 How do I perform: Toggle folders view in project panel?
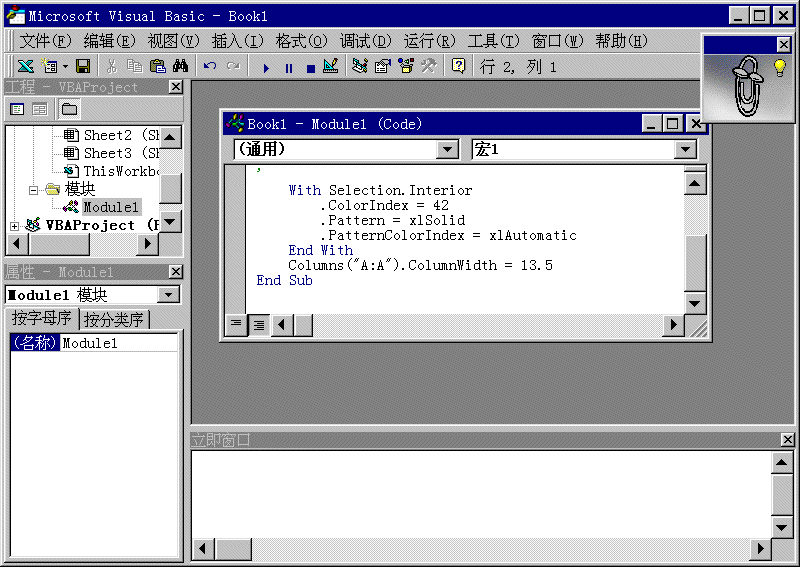(69, 108)
